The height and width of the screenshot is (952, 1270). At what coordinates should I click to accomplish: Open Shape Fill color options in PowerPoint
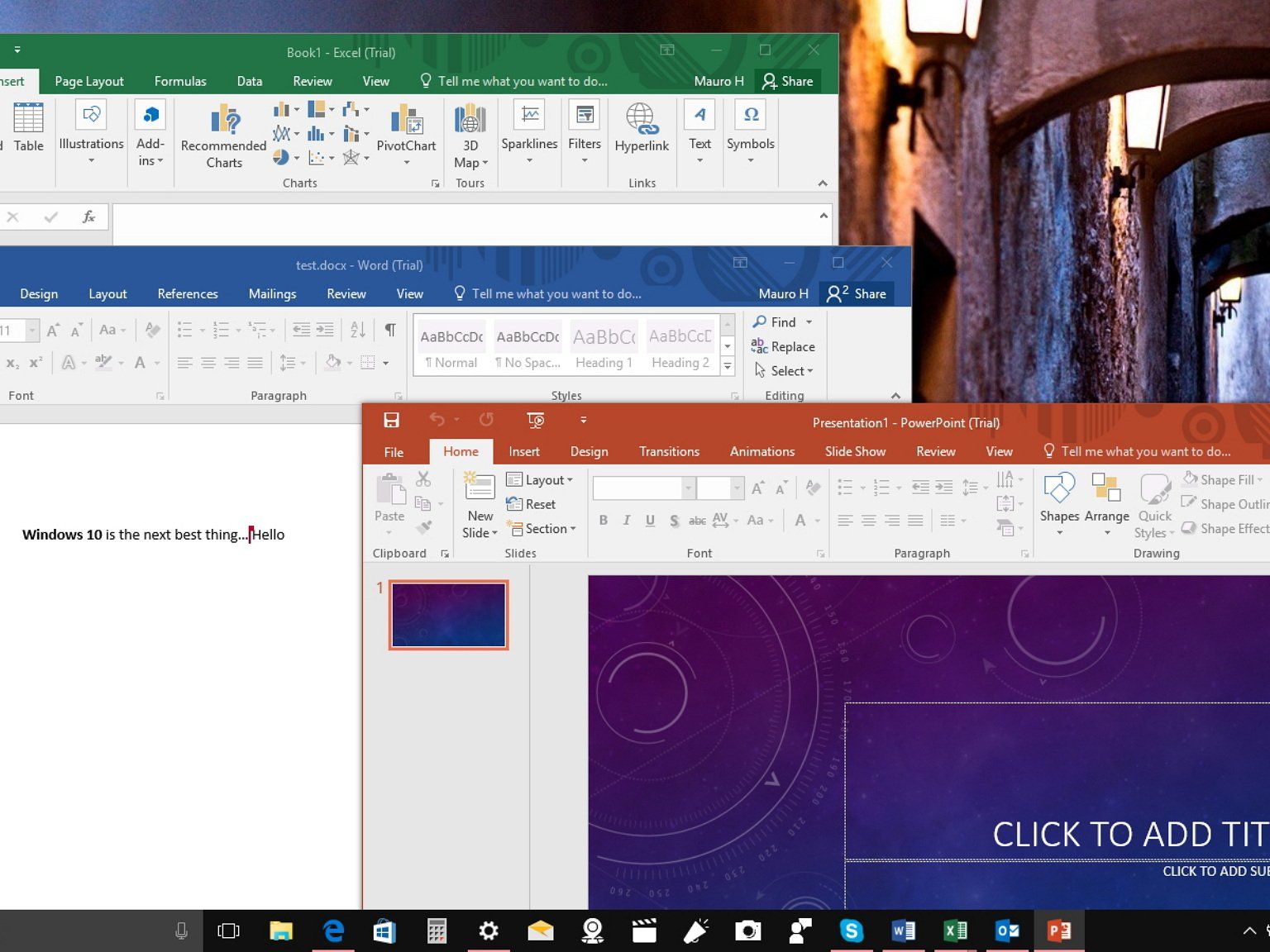coord(1223,479)
